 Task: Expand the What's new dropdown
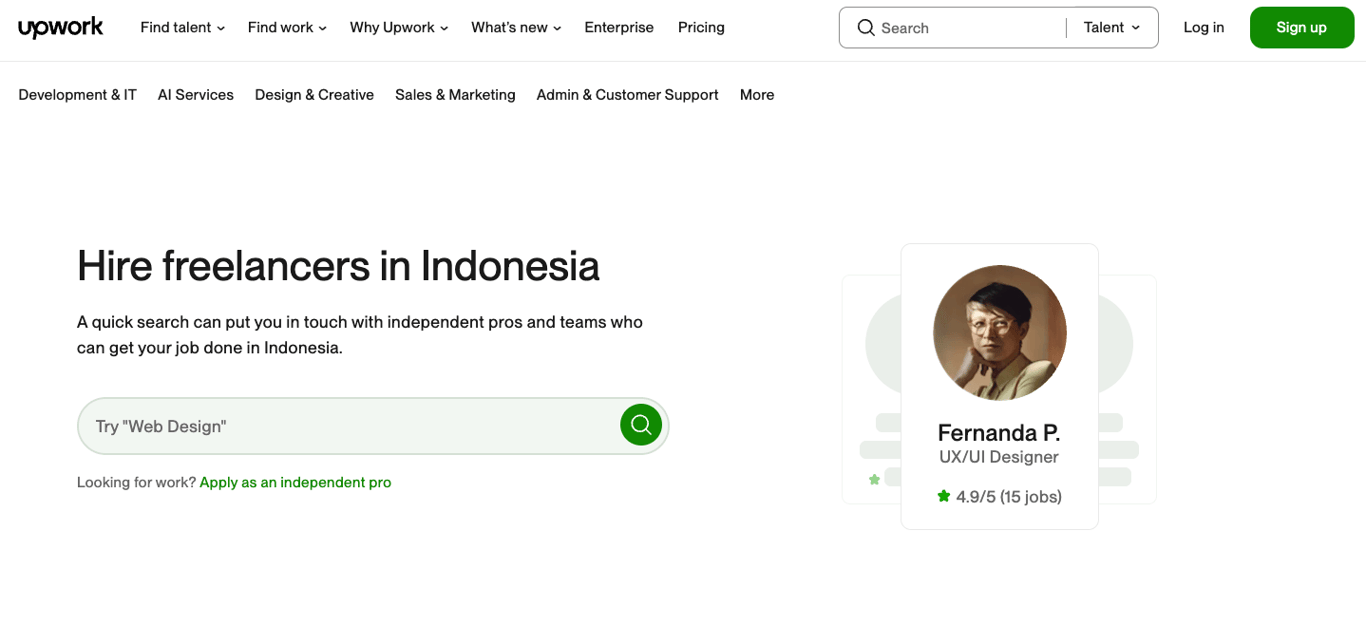pyautogui.click(x=515, y=27)
